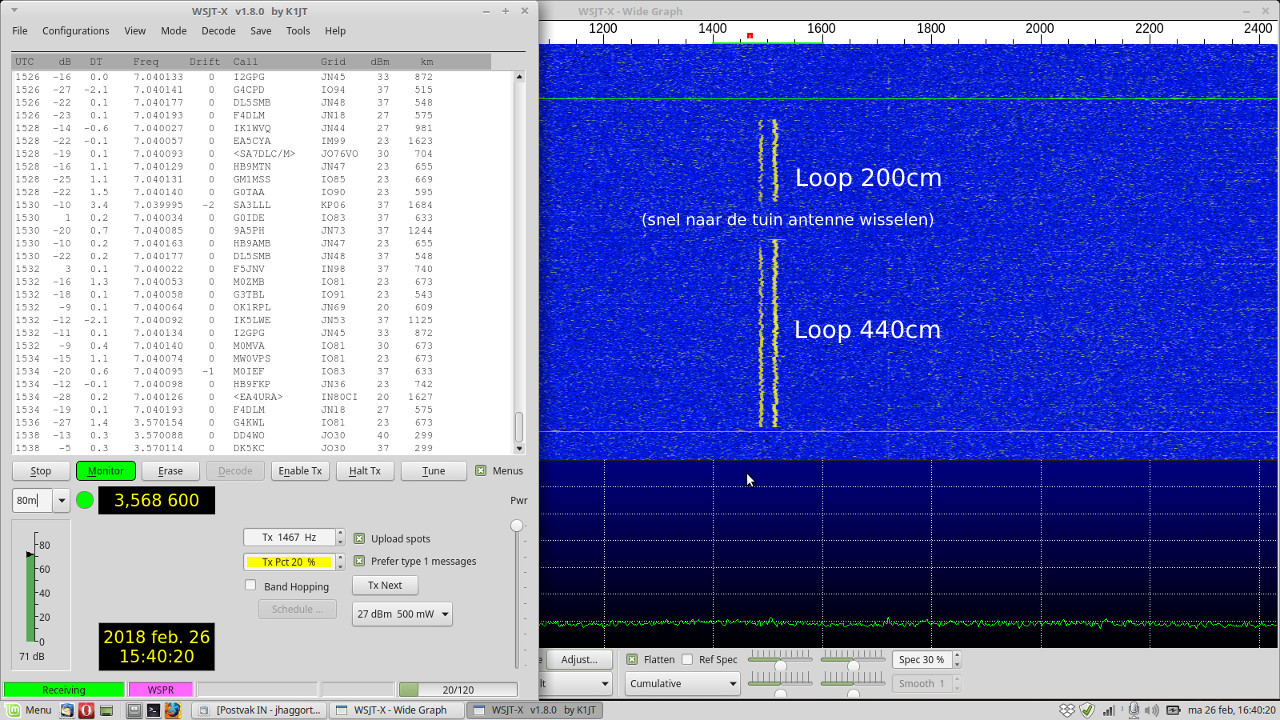Open the terminal launcher in the taskbar

pos(153,710)
